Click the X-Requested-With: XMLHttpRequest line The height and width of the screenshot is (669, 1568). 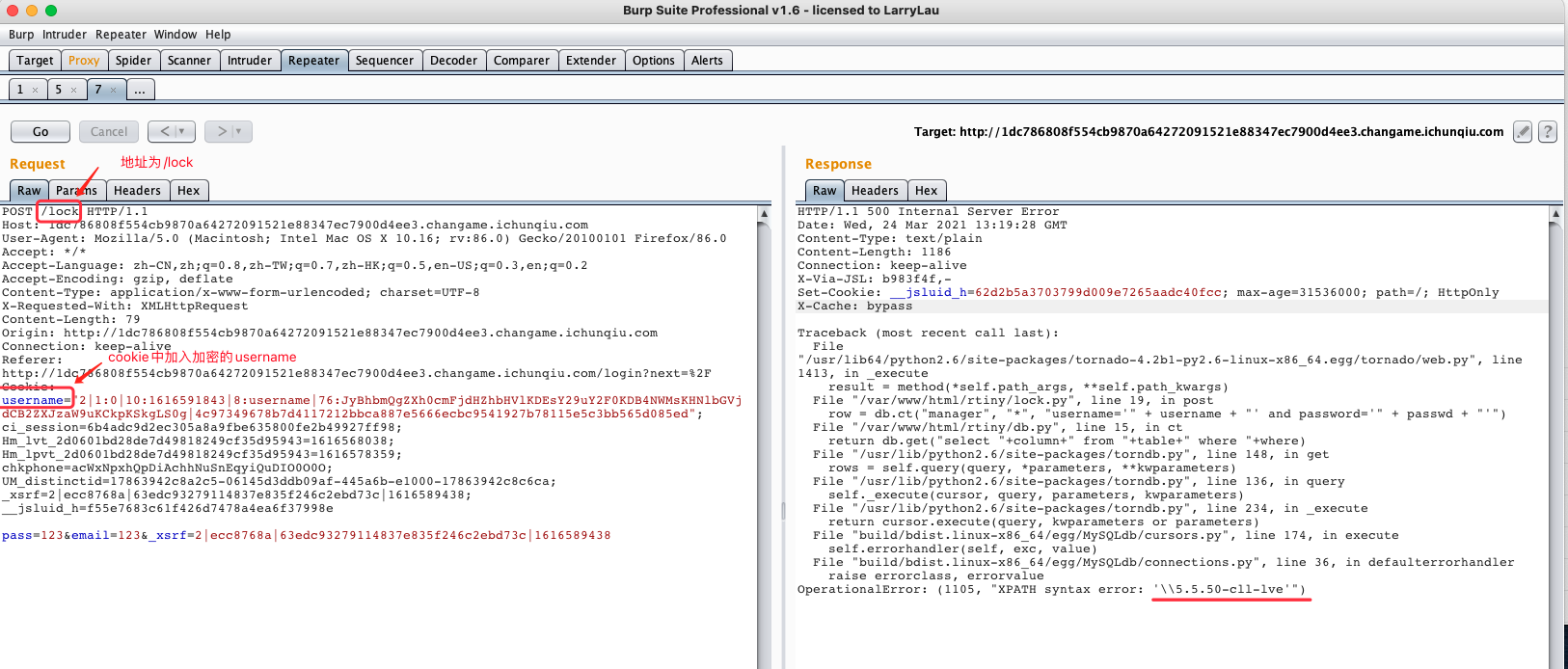point(125,307)
